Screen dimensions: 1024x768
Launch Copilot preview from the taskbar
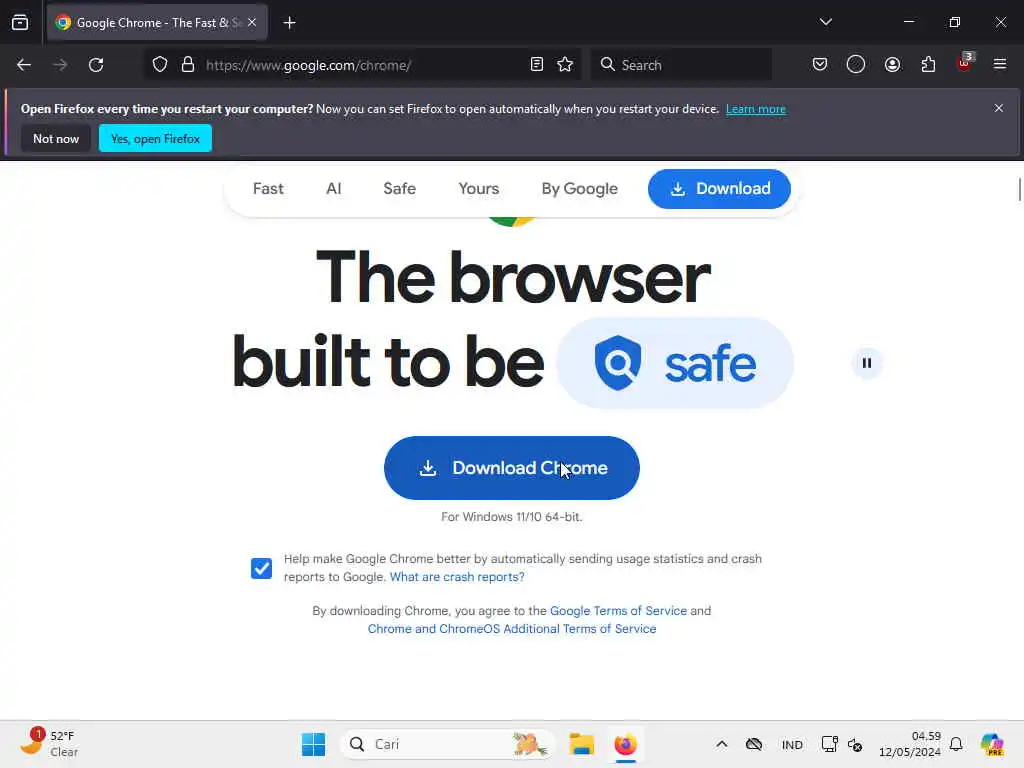click(992, 744)
